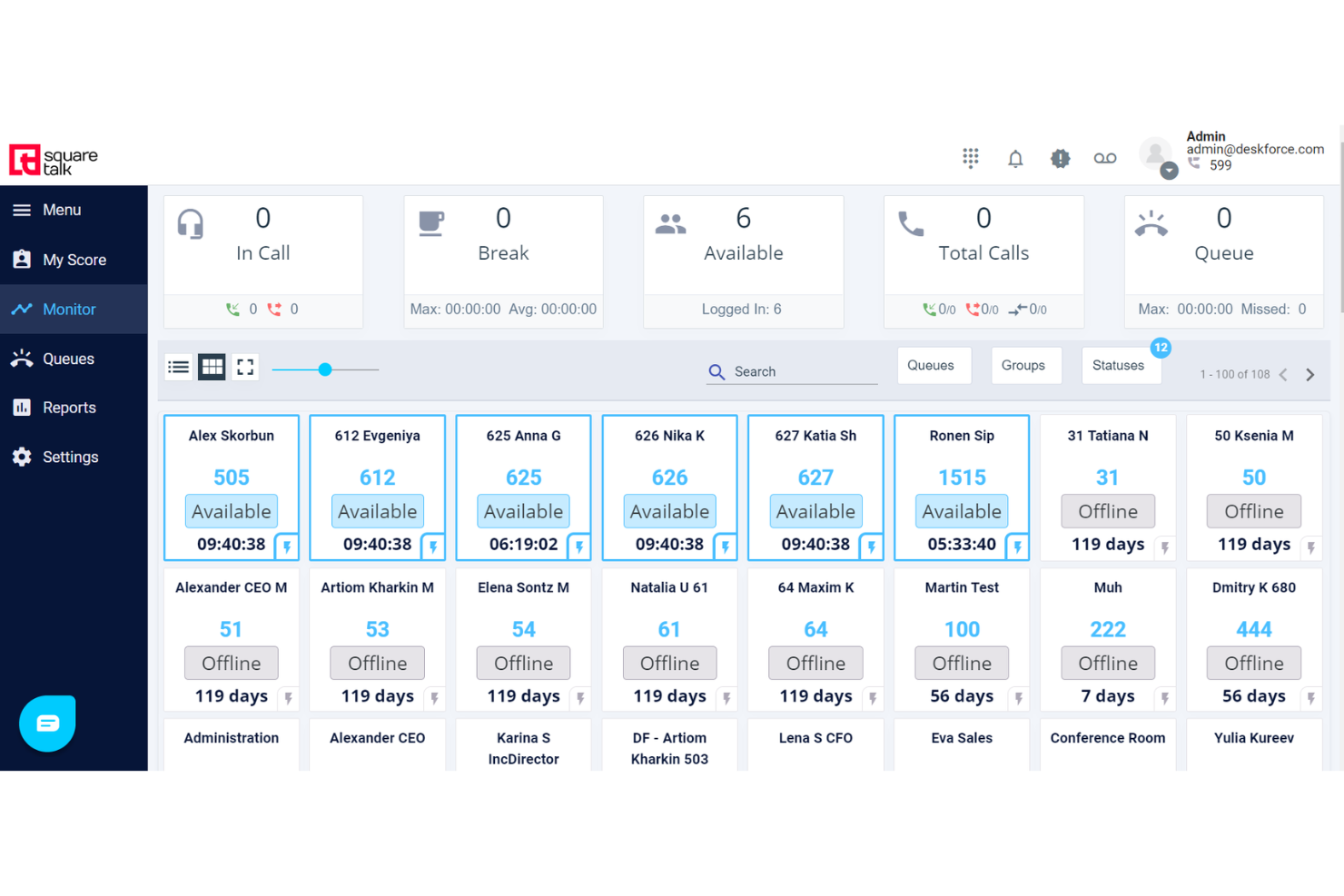
Task: Click lightning icon on Dmitry K 680 card
Action: [x=1311, y=698]
